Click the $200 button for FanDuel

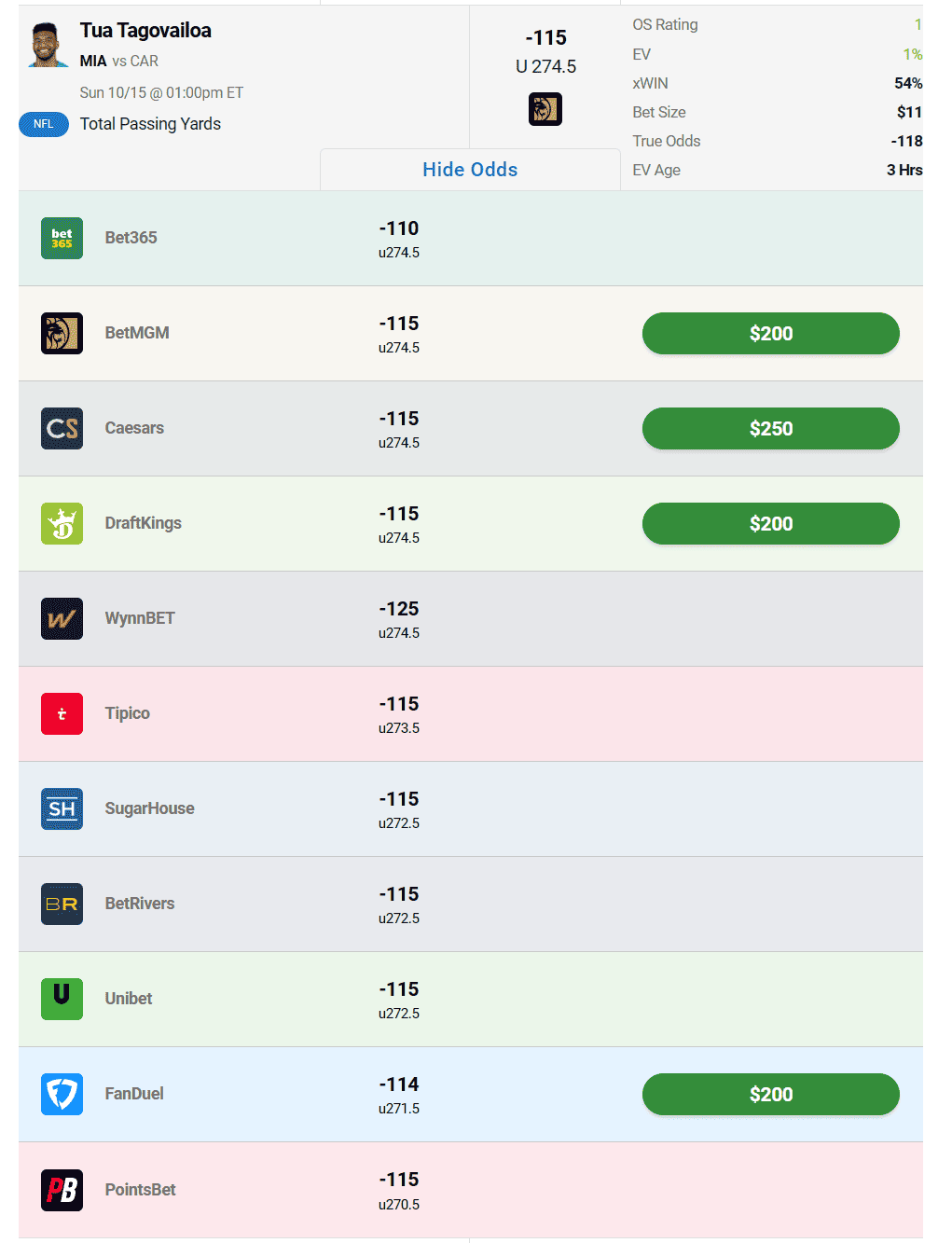click(771, 1094)
